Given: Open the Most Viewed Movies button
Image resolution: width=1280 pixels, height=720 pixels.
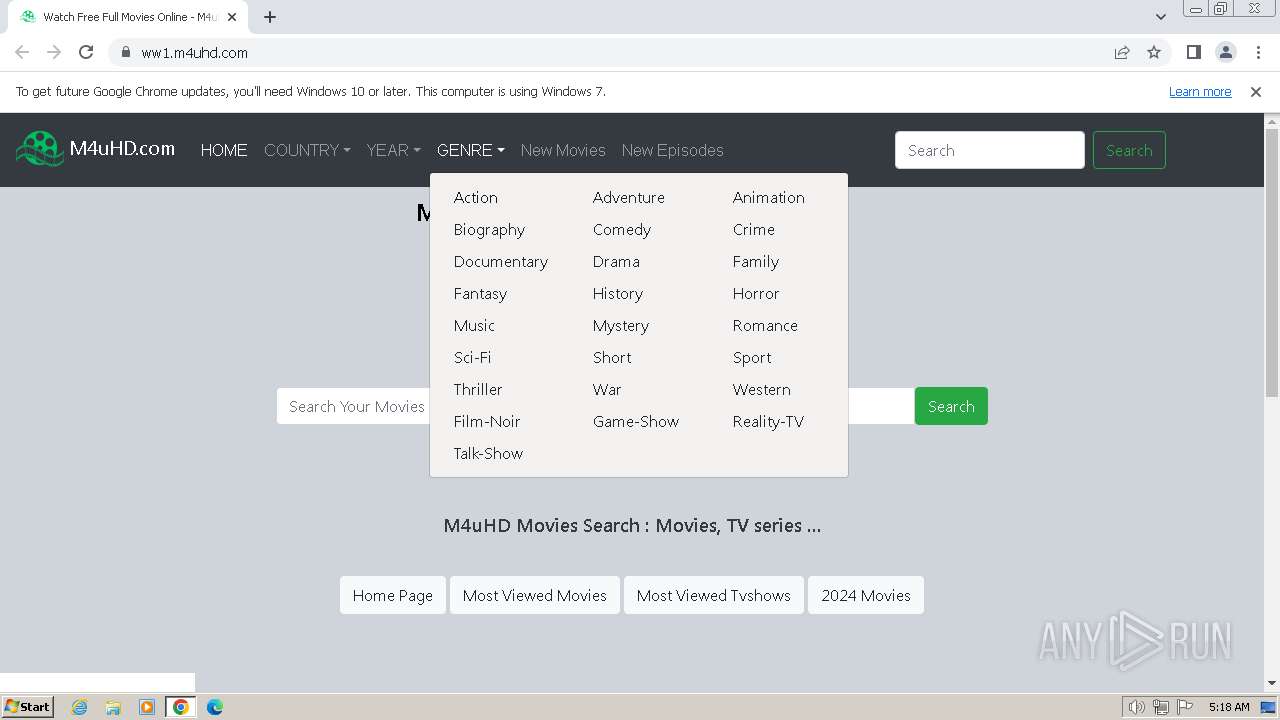Looking at the screenshot, I should [535, 595].
